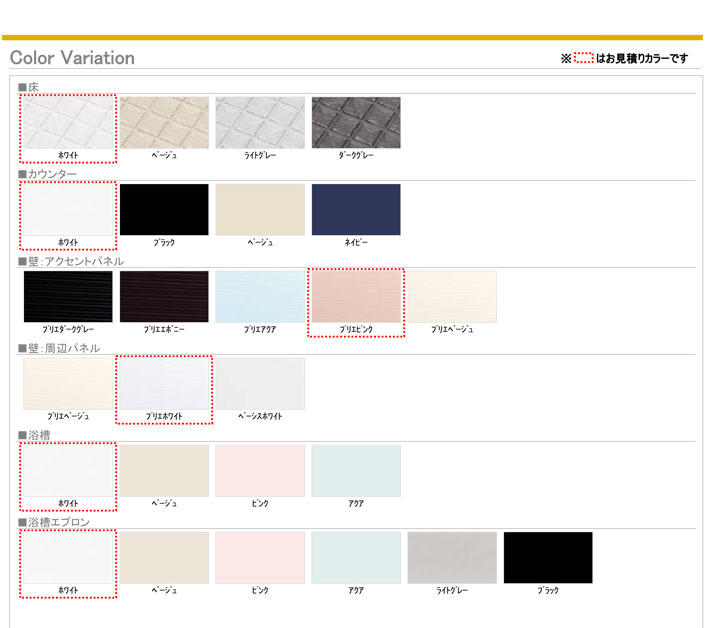The height and width of the screenshot is (628, 710).
Task: Select the aqua bathtub apron swatch
Action: 356,557
